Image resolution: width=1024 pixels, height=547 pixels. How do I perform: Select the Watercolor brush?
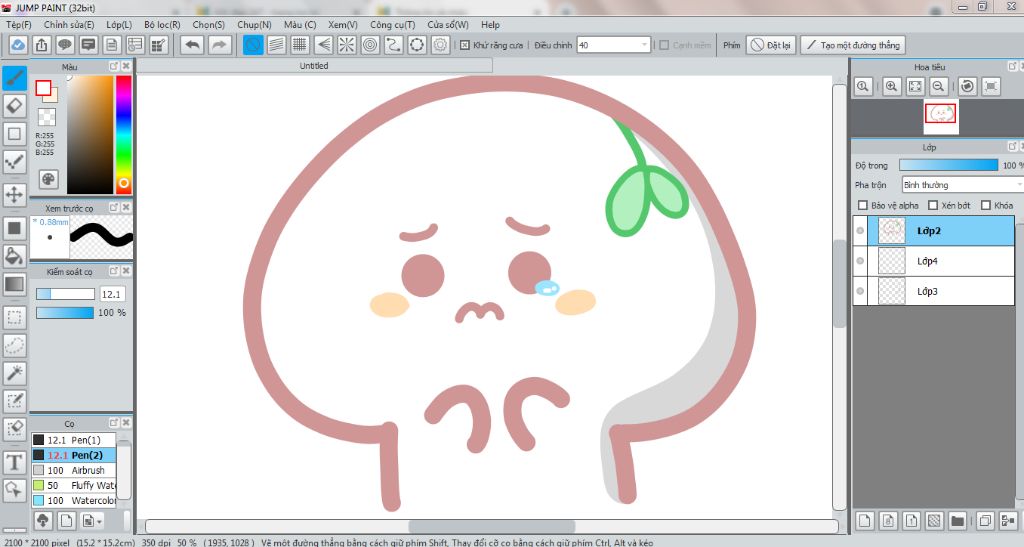pyautogui.click(x=74, y=500)
